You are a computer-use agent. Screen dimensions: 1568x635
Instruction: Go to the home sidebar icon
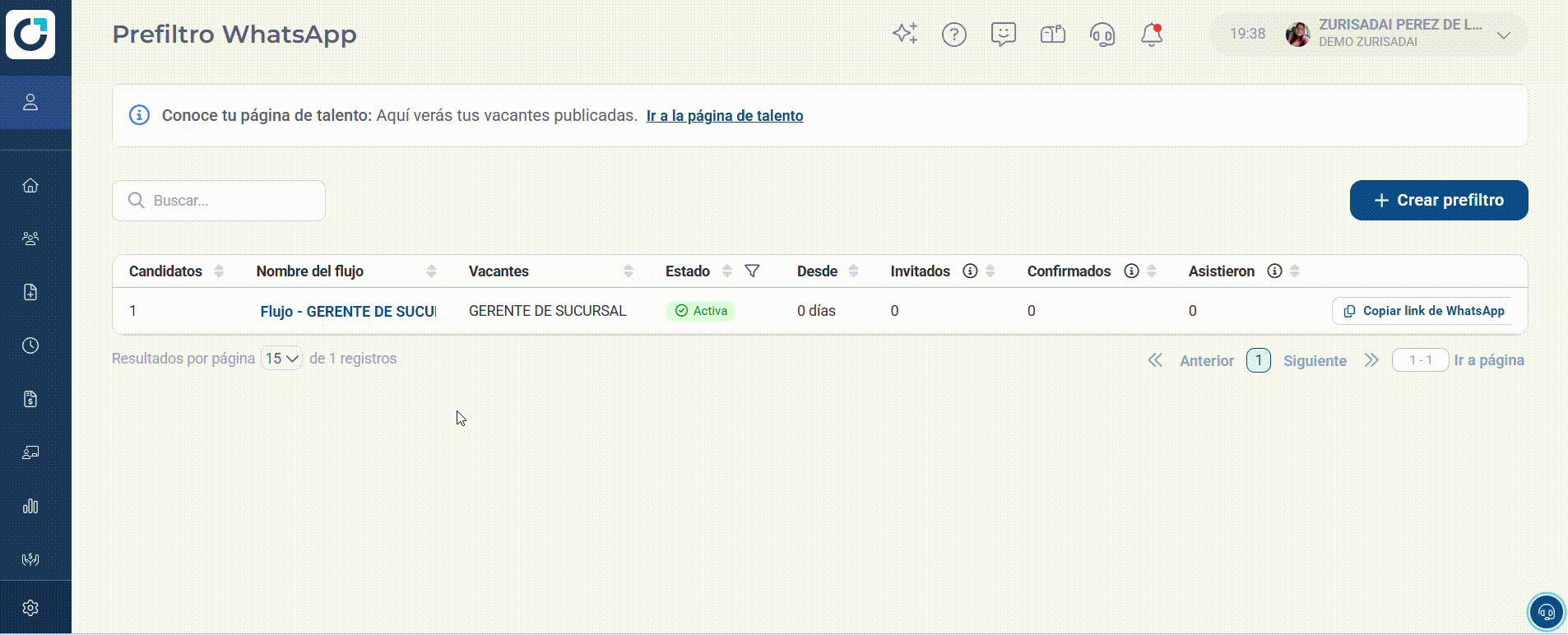[30, 185]
